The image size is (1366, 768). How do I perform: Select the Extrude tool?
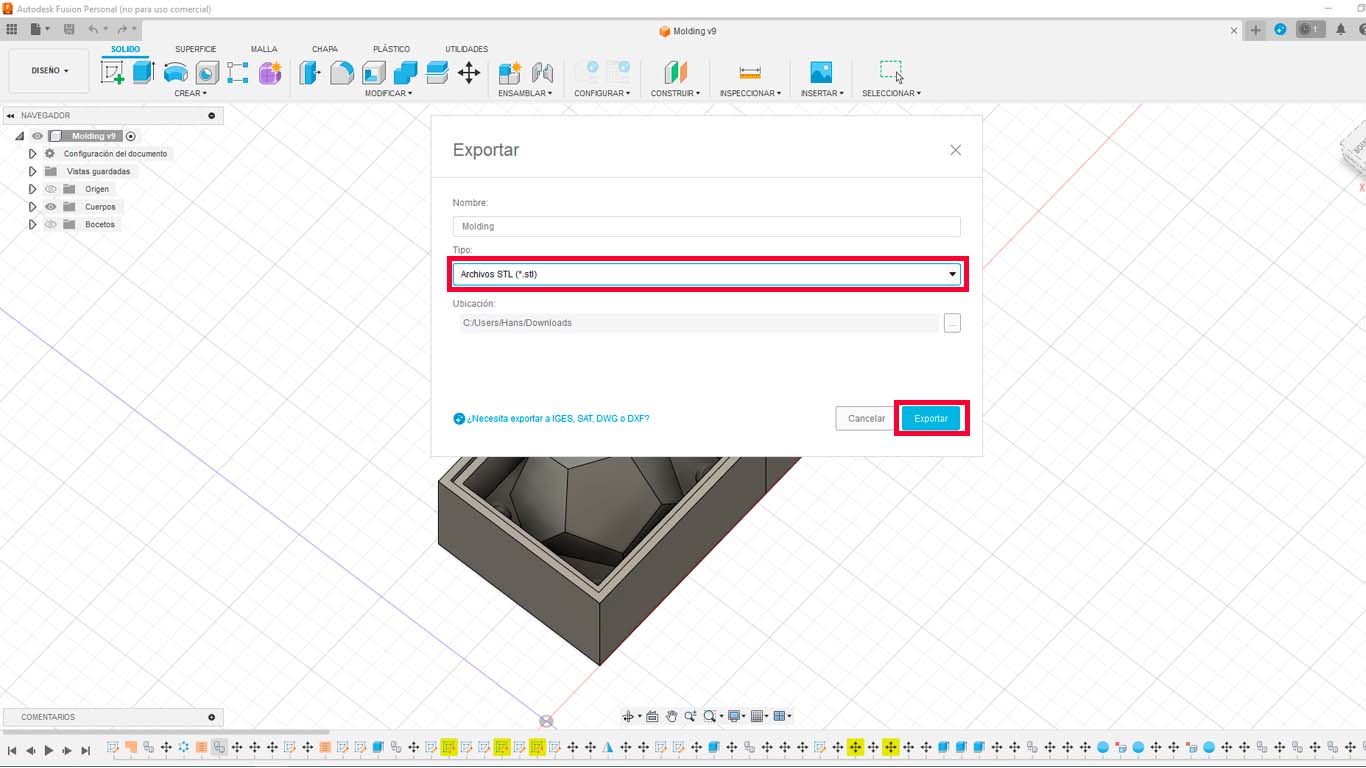pos(144,72)
